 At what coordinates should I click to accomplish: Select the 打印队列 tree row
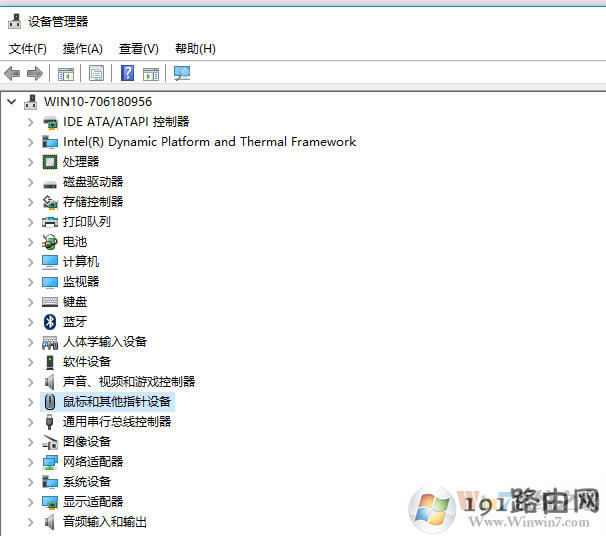[87, 222]
